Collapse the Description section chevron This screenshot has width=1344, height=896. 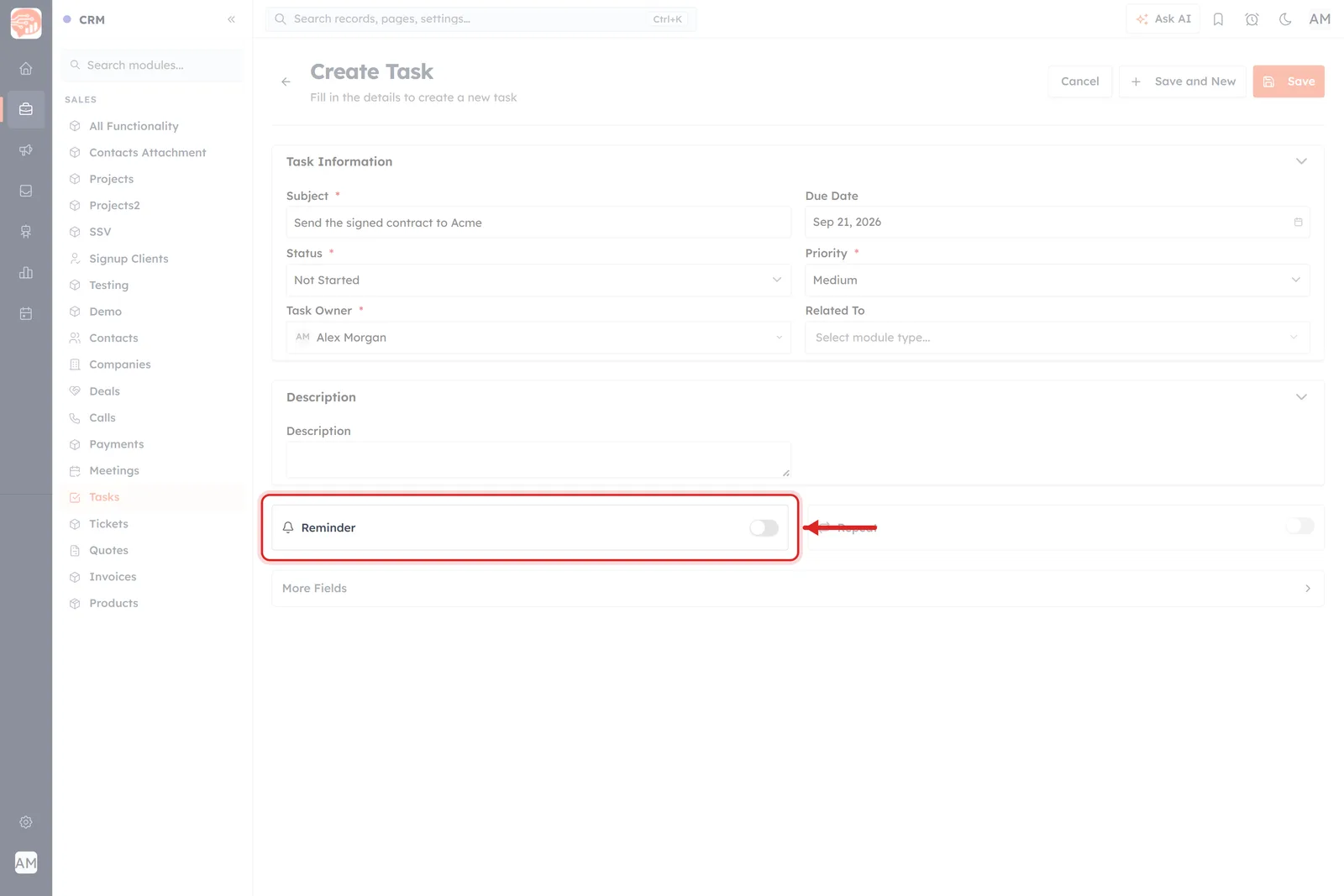point(1301,397)
